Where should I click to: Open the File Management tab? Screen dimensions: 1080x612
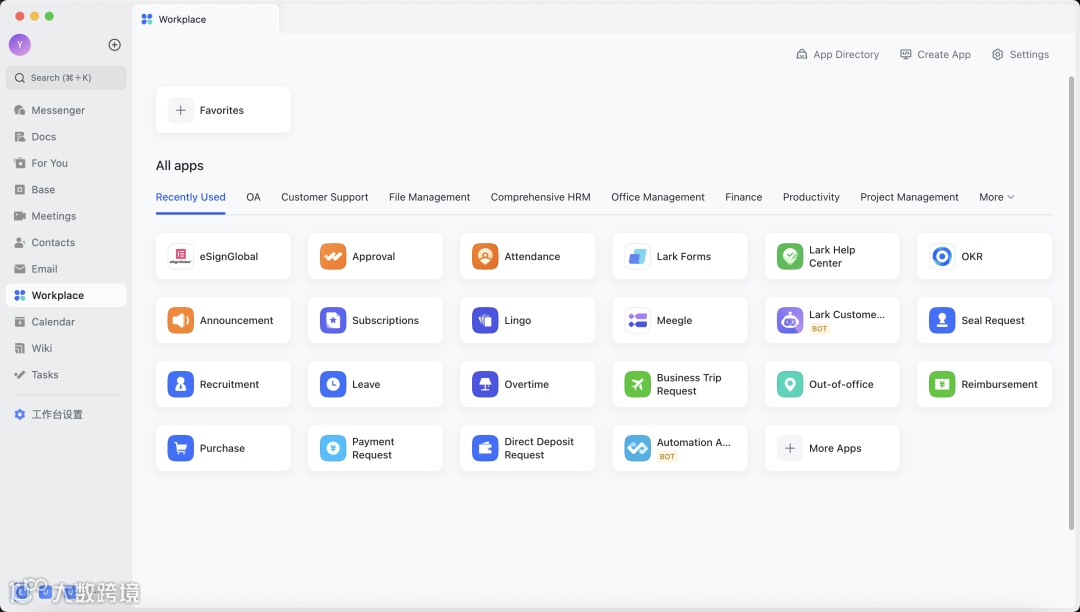click(x=429, y=197)
